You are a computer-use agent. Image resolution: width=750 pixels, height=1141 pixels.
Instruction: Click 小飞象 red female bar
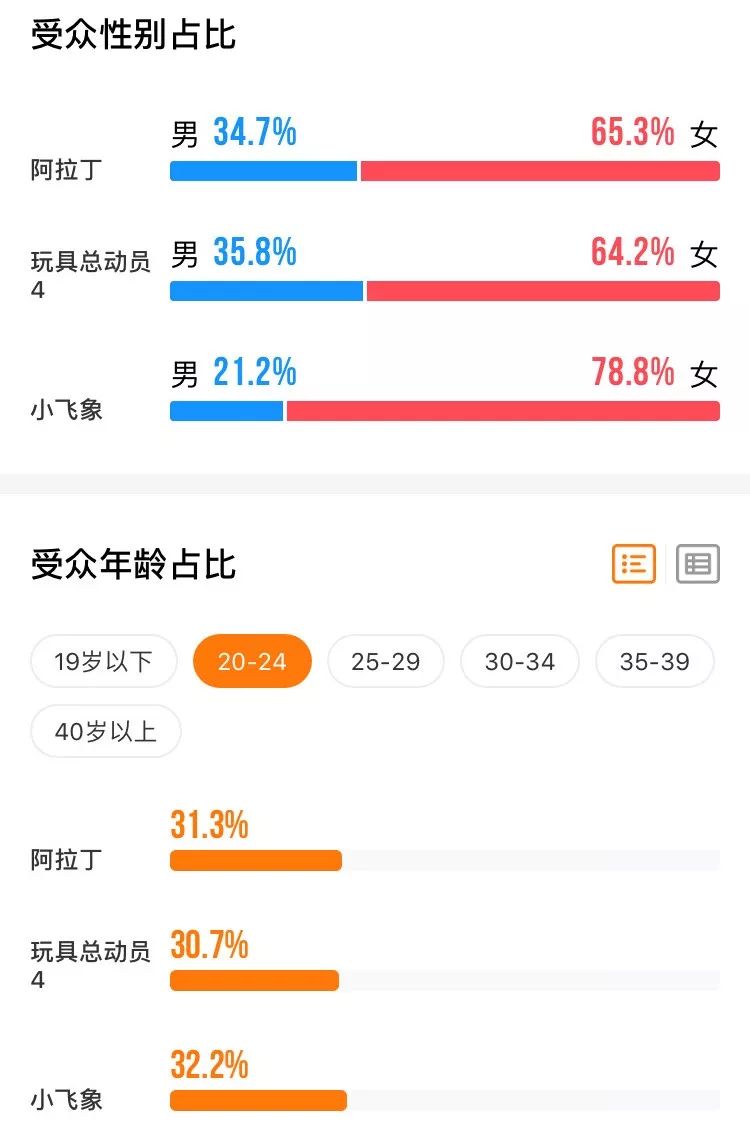click(x=503, y=411)
